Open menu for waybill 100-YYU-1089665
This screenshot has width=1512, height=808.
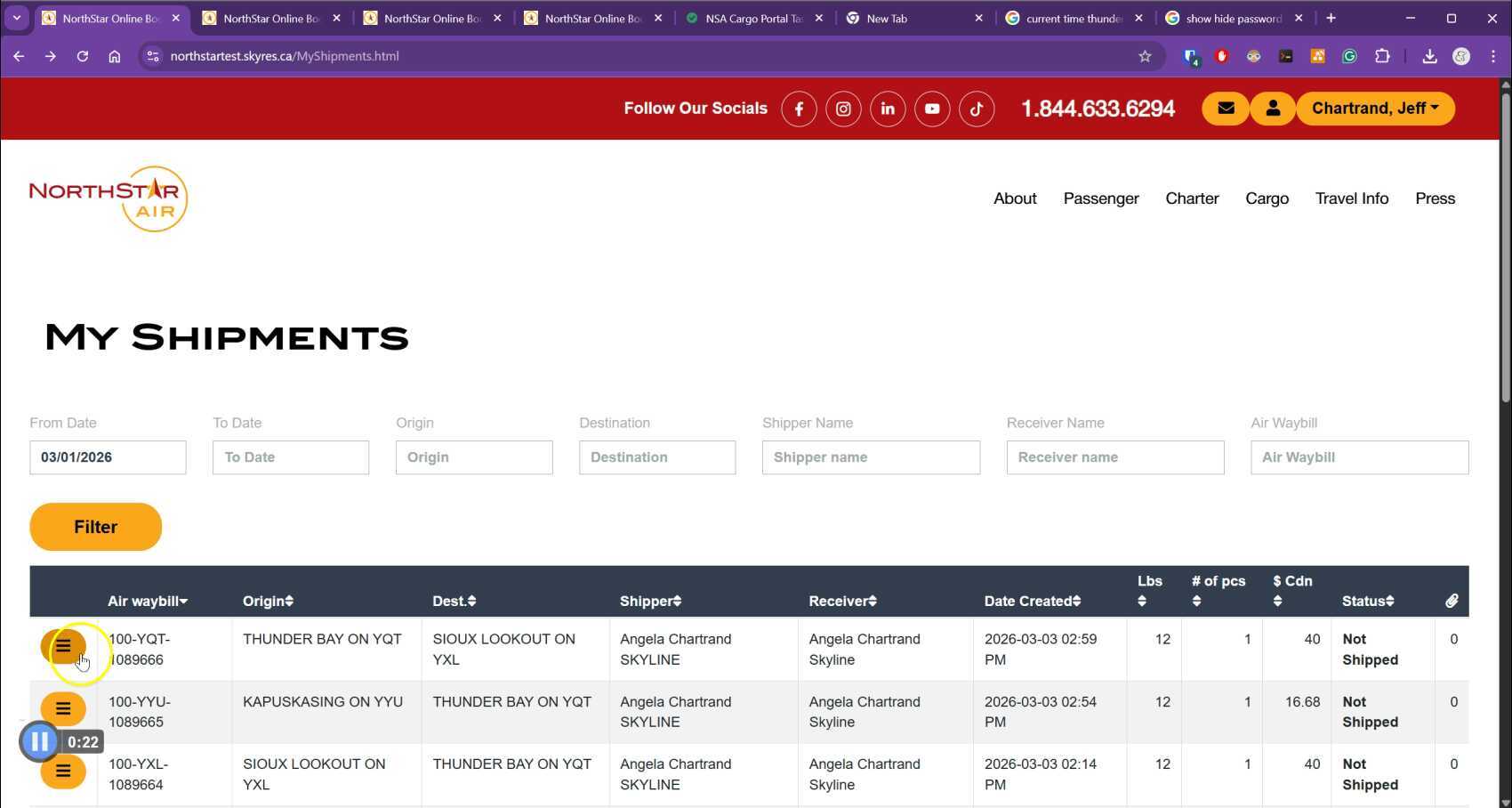pyautogui.click(x=63, y=709)
